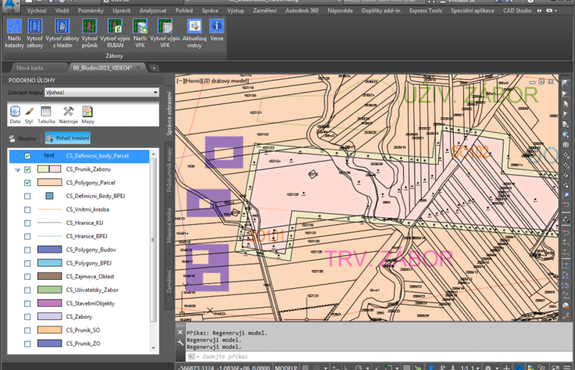Image resolution: width=575 pixels, height=370 pixels.
Task: Click CS_StavebniObjekty magenta swatch
Action: [50, 303]
